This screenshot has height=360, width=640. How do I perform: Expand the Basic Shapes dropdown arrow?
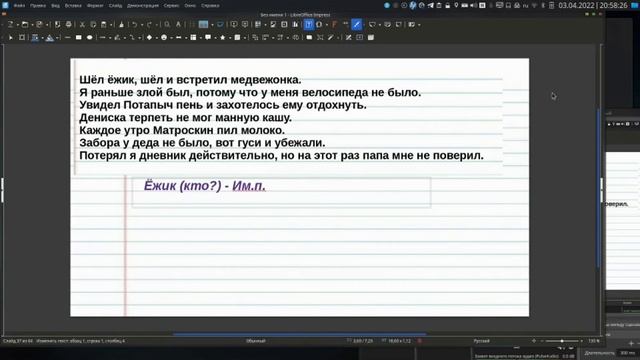click(156, 38)
